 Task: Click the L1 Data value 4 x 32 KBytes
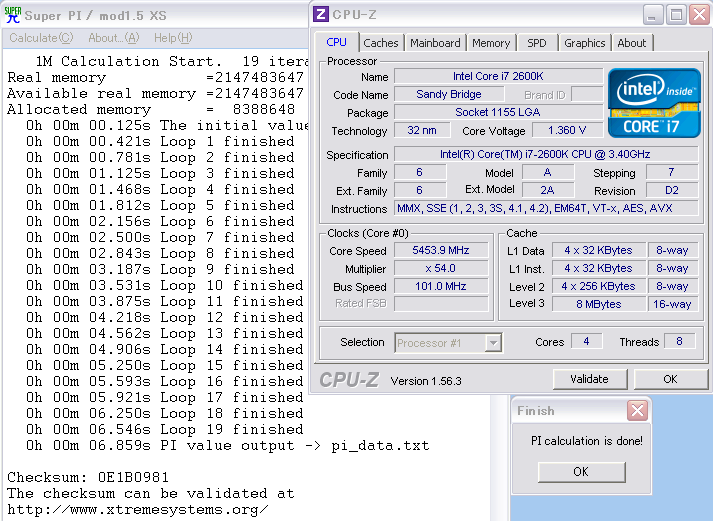598,250
